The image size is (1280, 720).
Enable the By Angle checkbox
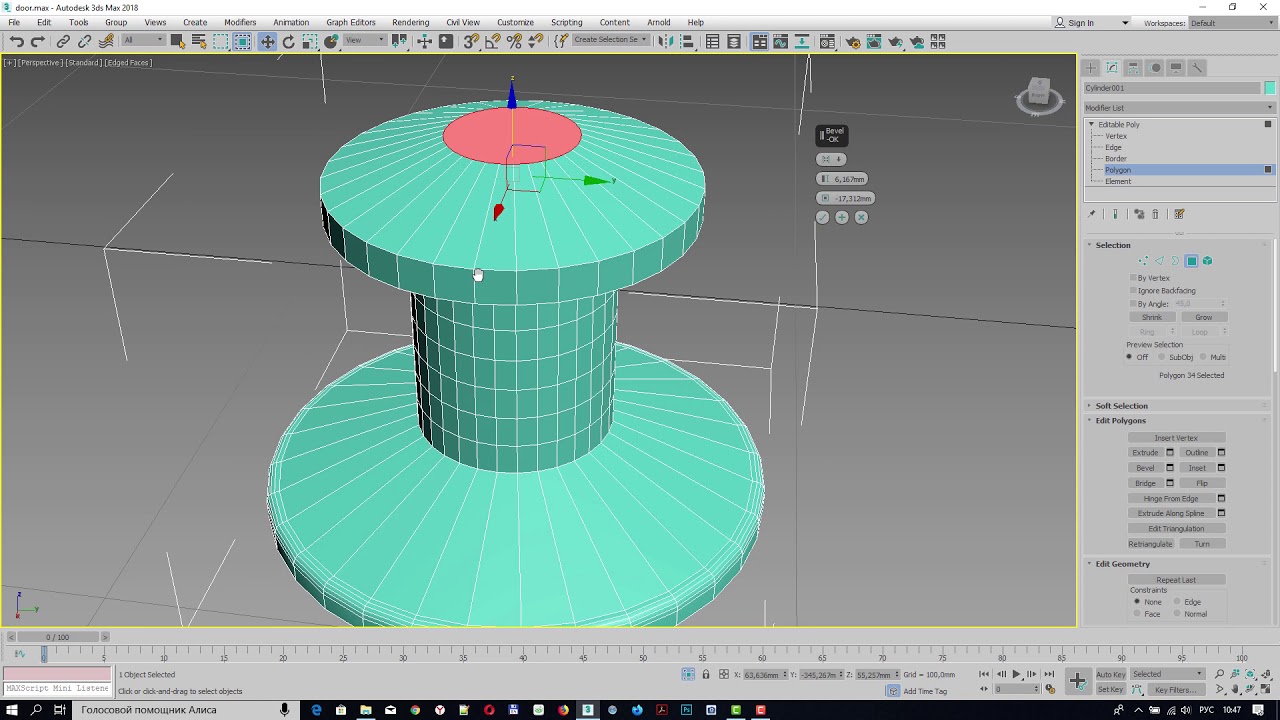click(1133, 304)
